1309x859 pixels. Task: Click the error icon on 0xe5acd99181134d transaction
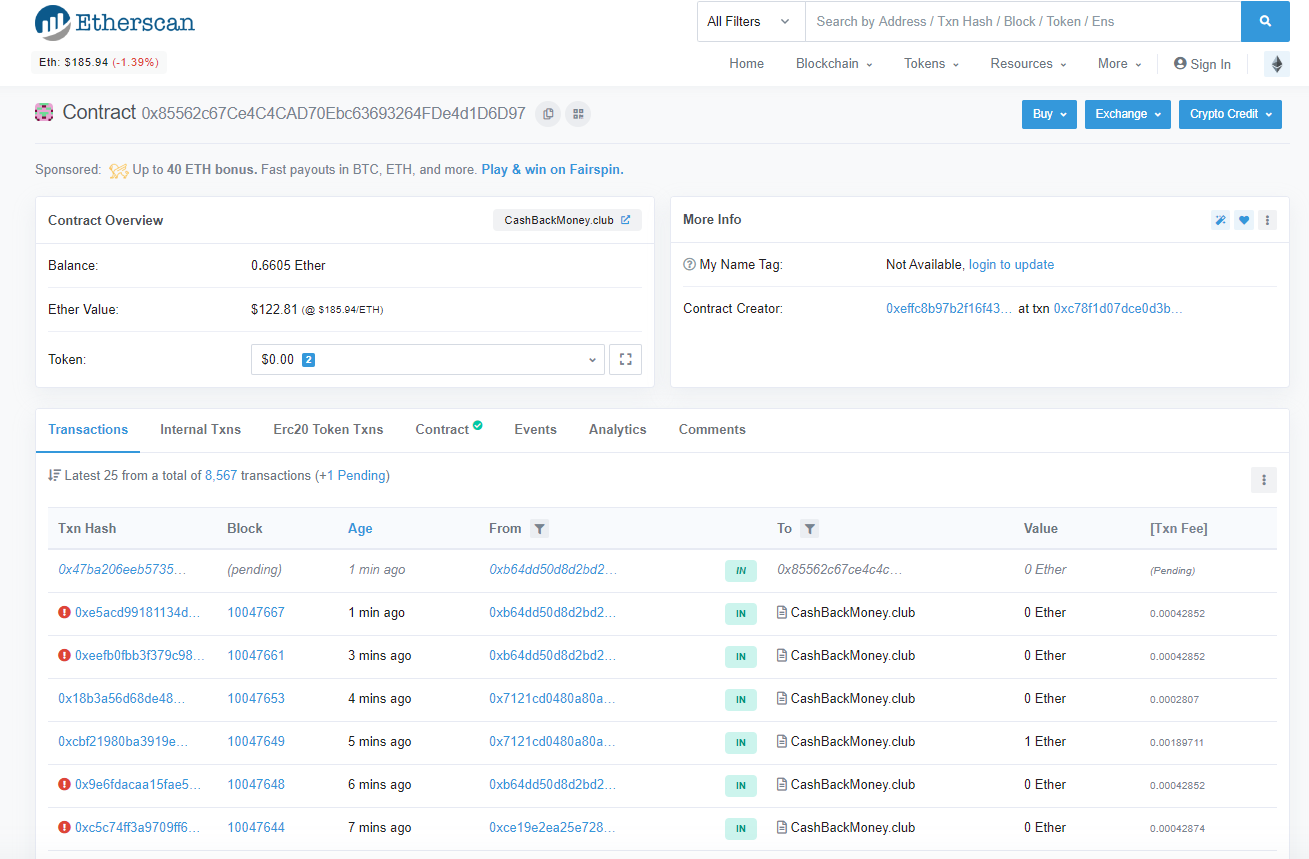[x=64, y=613]
